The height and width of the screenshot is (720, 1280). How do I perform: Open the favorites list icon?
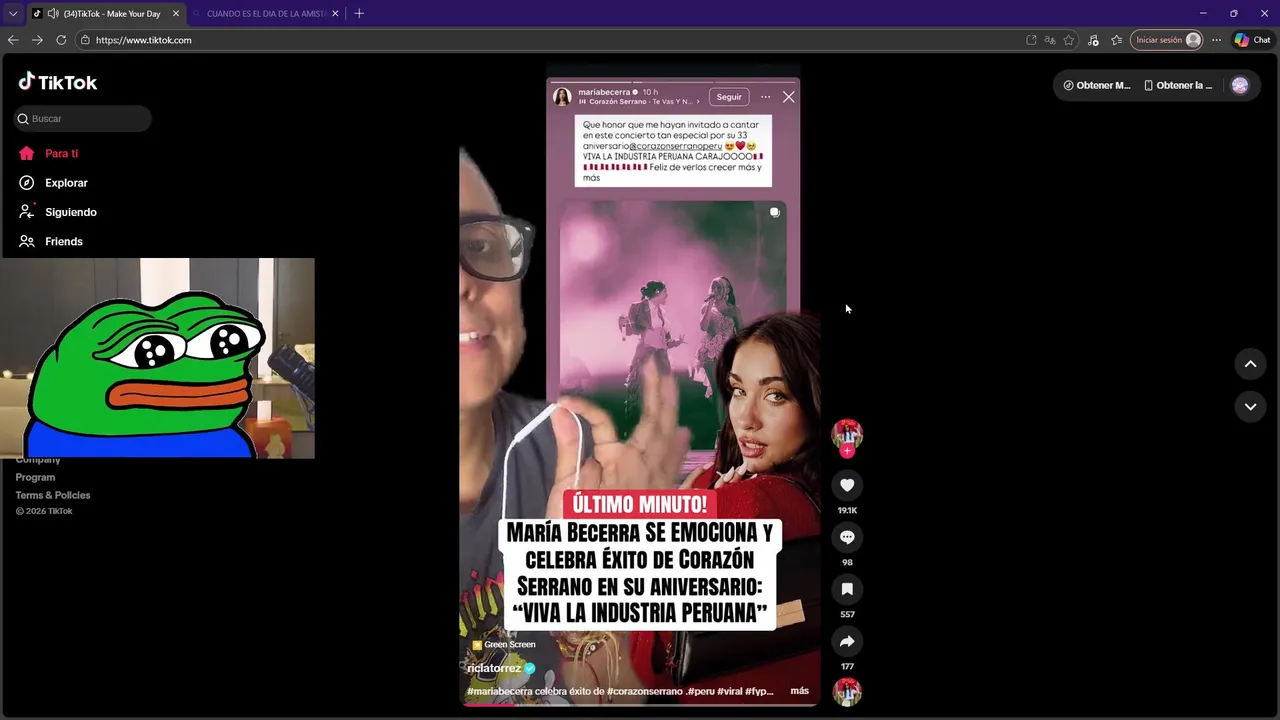pyautogui.click(x=1117, y=40)
